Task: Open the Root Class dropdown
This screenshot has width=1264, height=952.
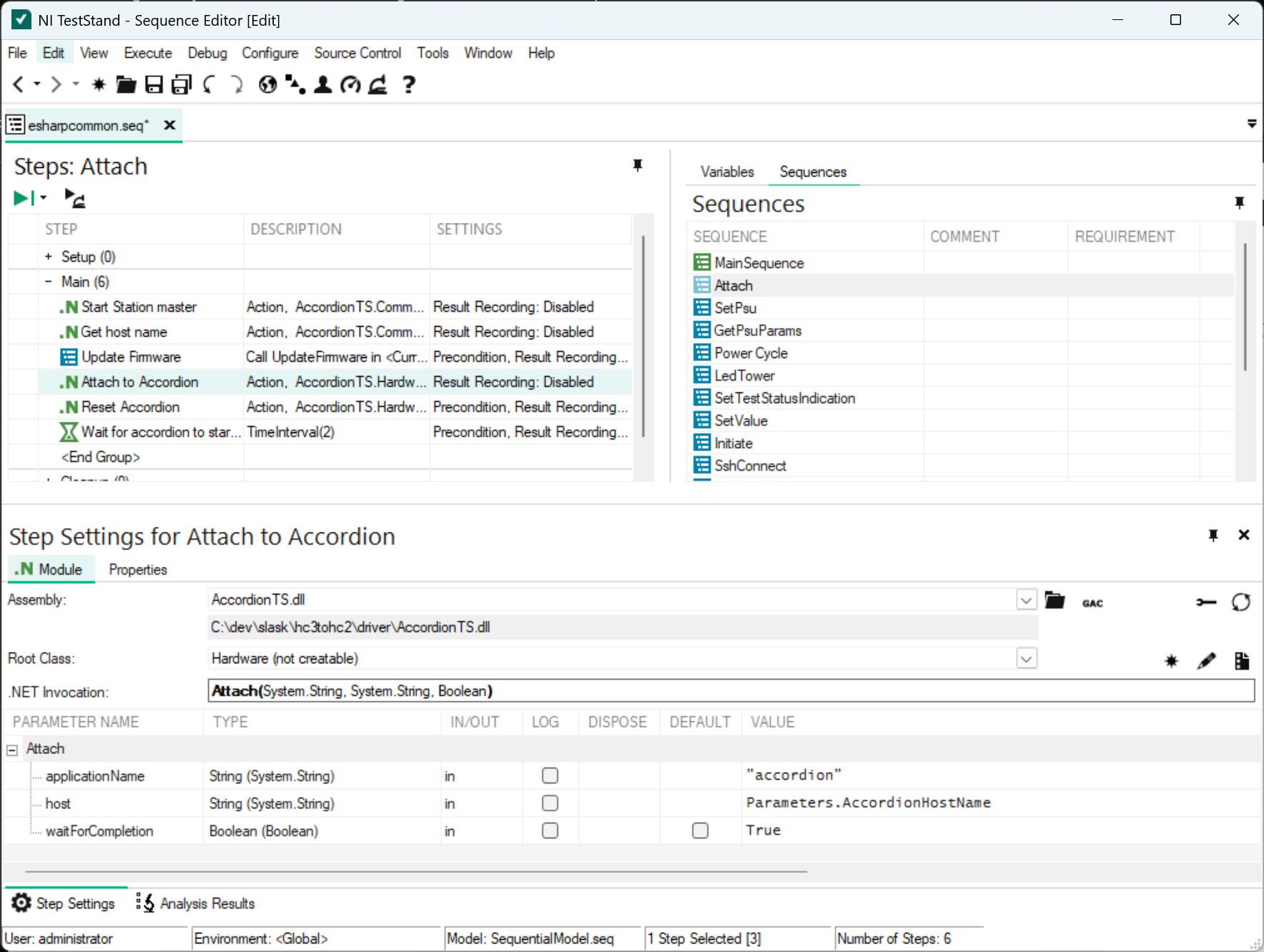Action: click(1026, 658)
